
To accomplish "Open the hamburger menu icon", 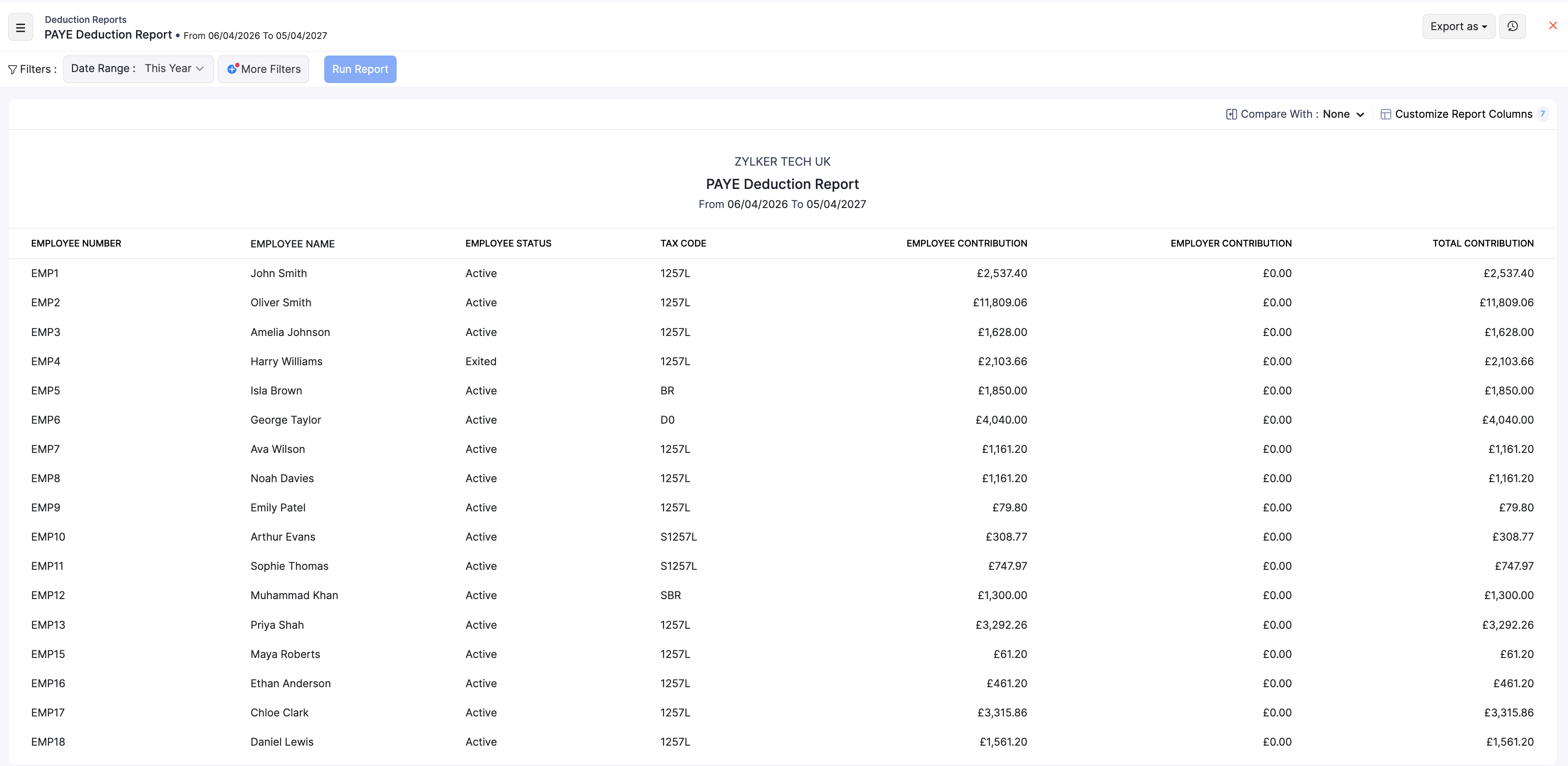I will click(20, 28).
